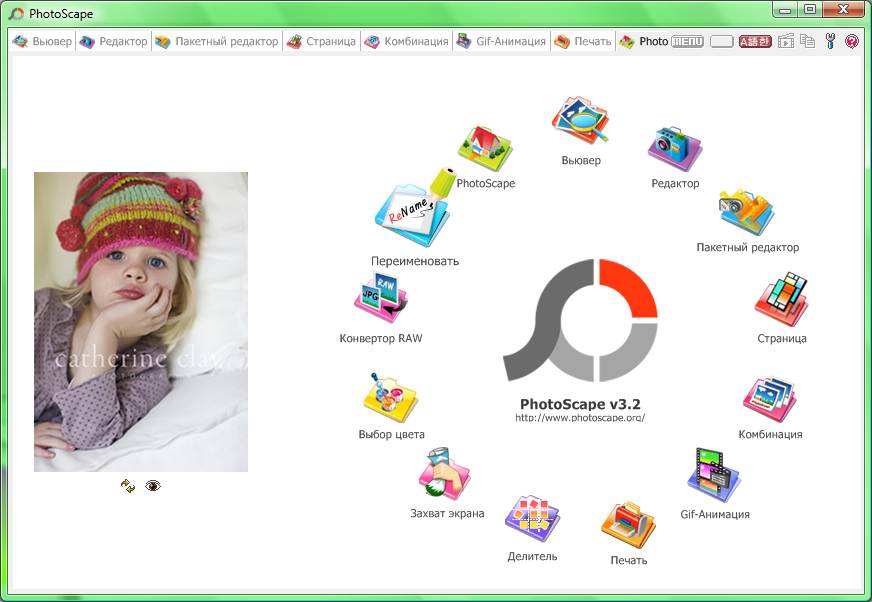Launch the large Пакетный редактор icon
The height and width of the screenshot is (602, 872).
tap(746, 211)
